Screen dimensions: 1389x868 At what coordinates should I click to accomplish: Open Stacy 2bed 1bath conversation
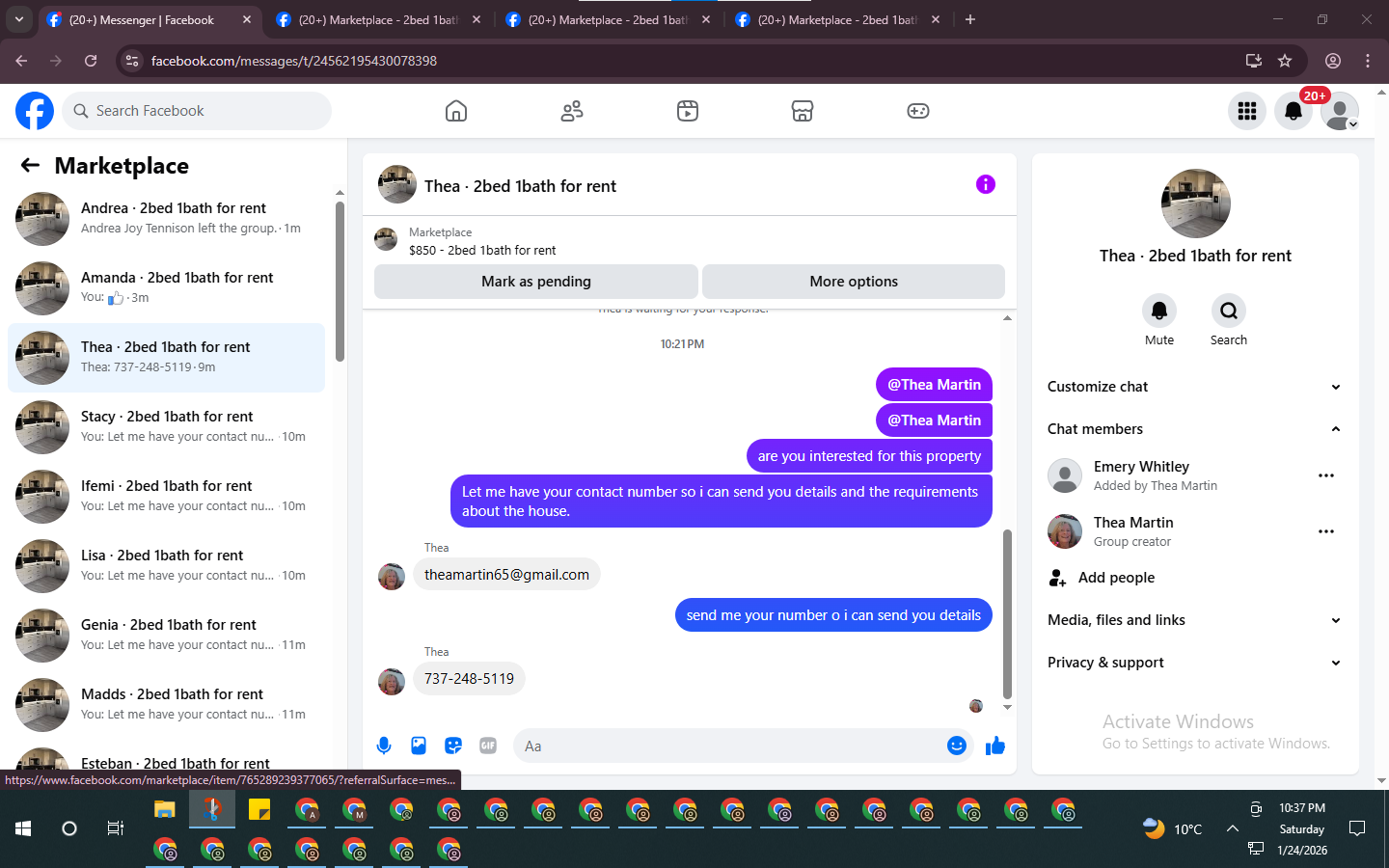click(166, 427)
